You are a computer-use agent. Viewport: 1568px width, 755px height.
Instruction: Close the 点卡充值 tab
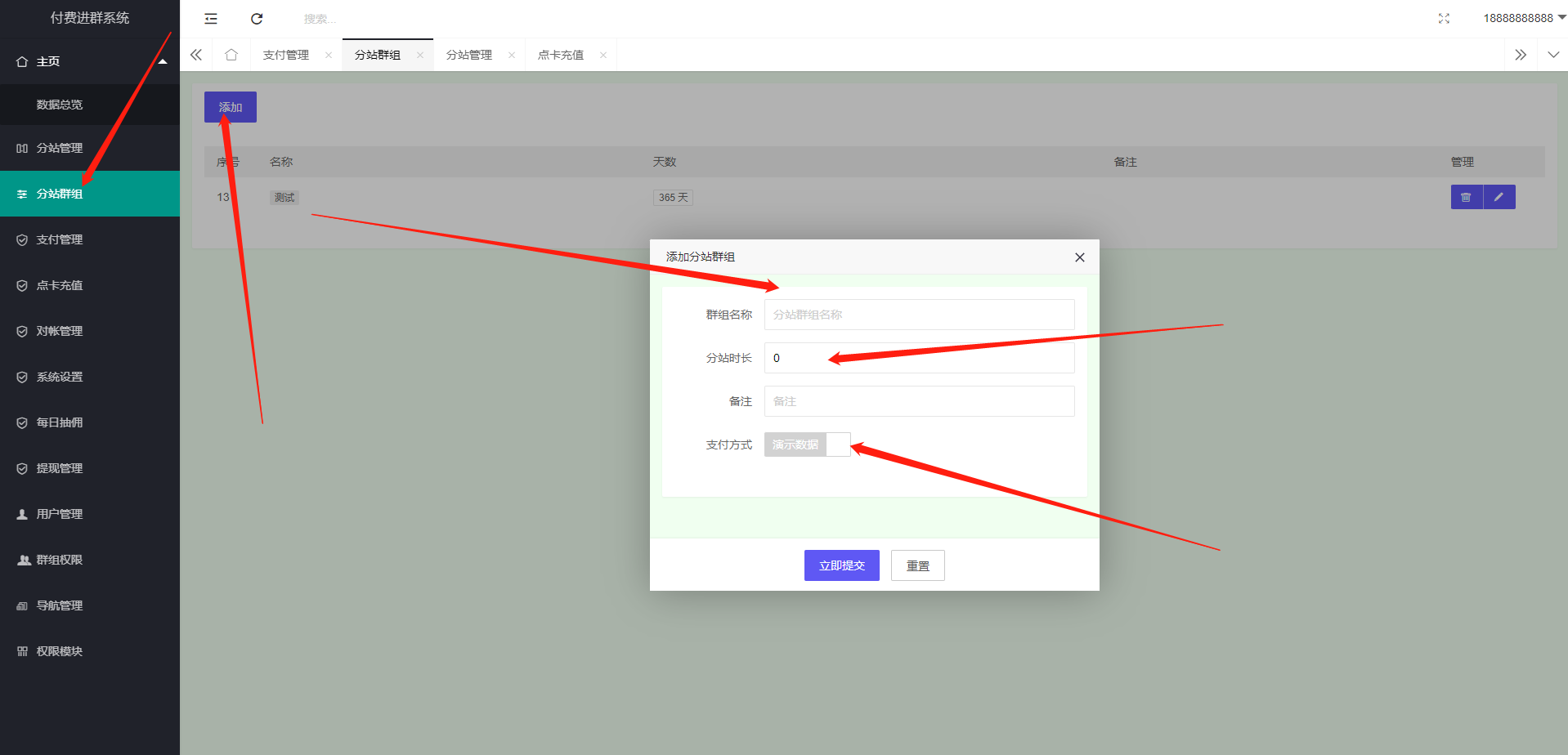[x=603, y=55]
